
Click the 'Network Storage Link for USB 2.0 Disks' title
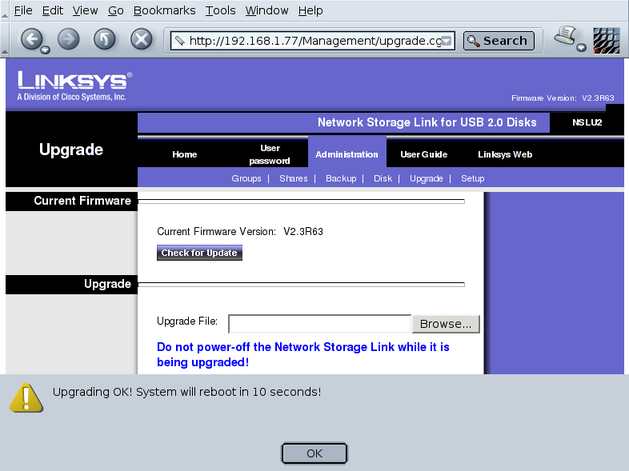coord(427,122)
